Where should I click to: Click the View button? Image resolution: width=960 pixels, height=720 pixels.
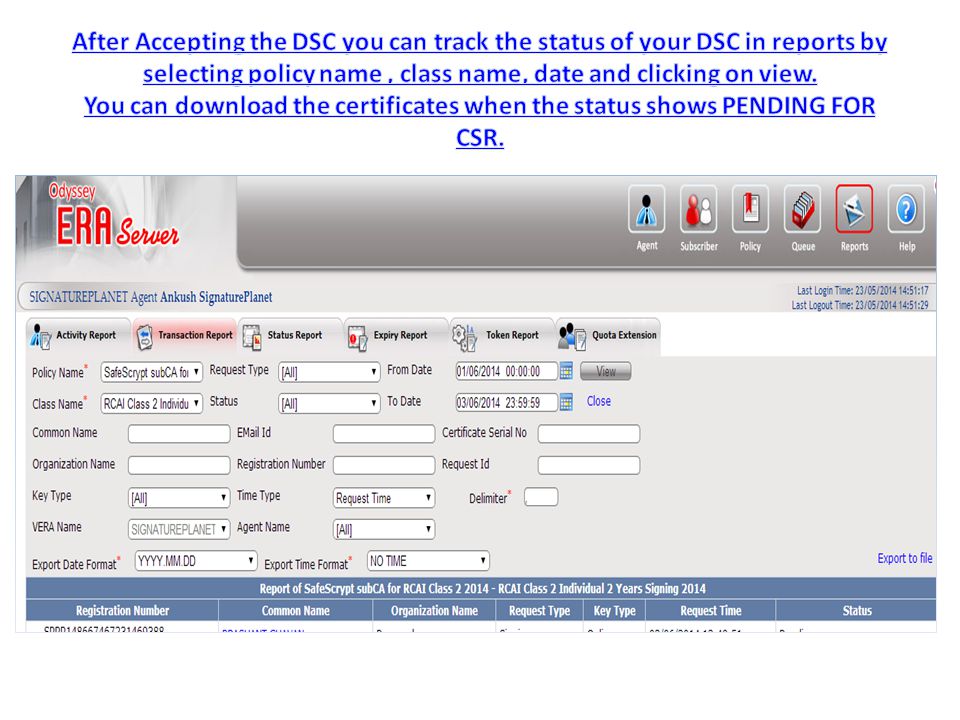click(x=606, y=371)
